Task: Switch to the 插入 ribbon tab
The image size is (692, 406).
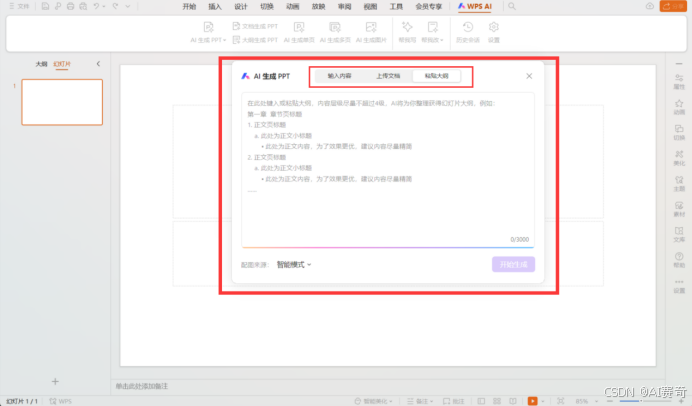Action: [x=215, y=6]
